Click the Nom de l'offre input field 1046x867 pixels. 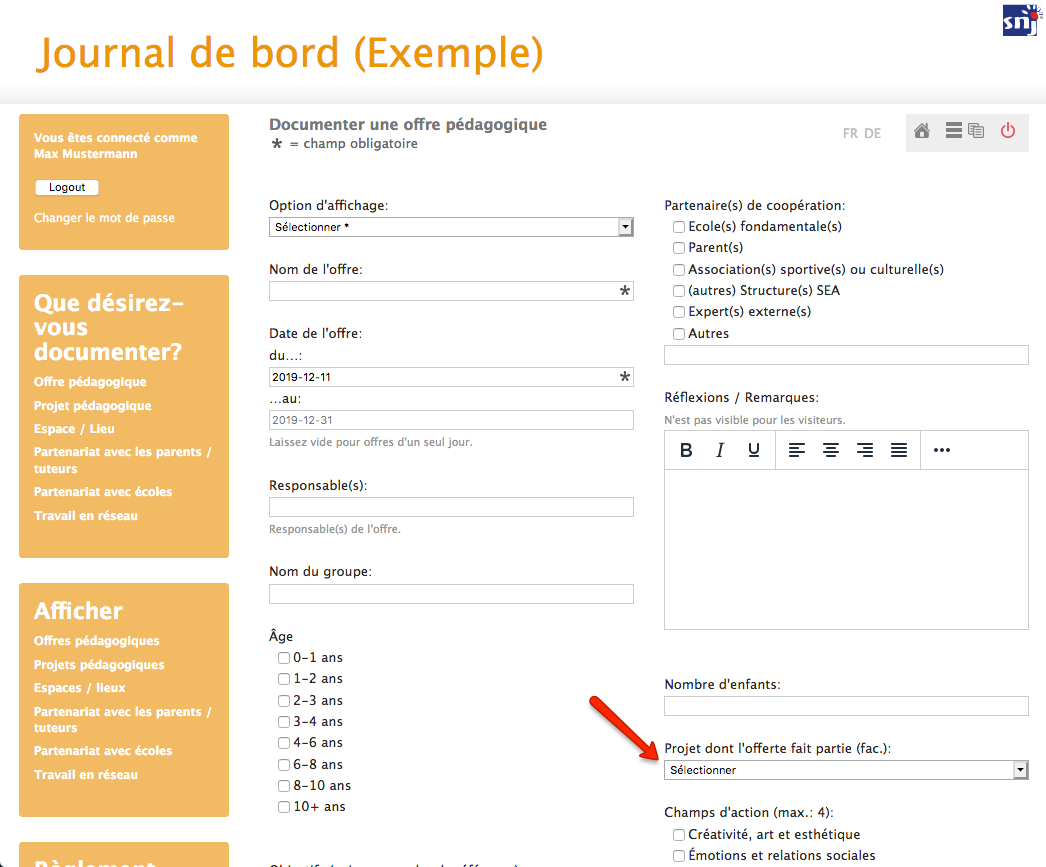point(443,291)
